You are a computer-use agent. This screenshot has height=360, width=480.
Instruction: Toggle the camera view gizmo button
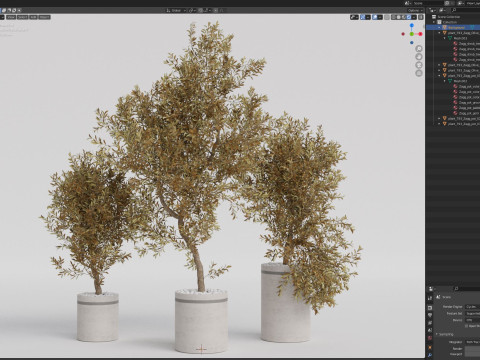click(x=419, y=65)
